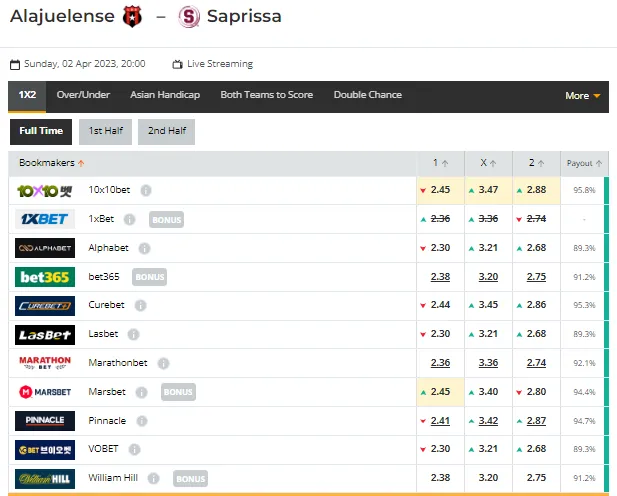The height and width of the screenshot is (496, 617).
Task: Open bet365 draw odds 3.20
Action: pos(488,277)
